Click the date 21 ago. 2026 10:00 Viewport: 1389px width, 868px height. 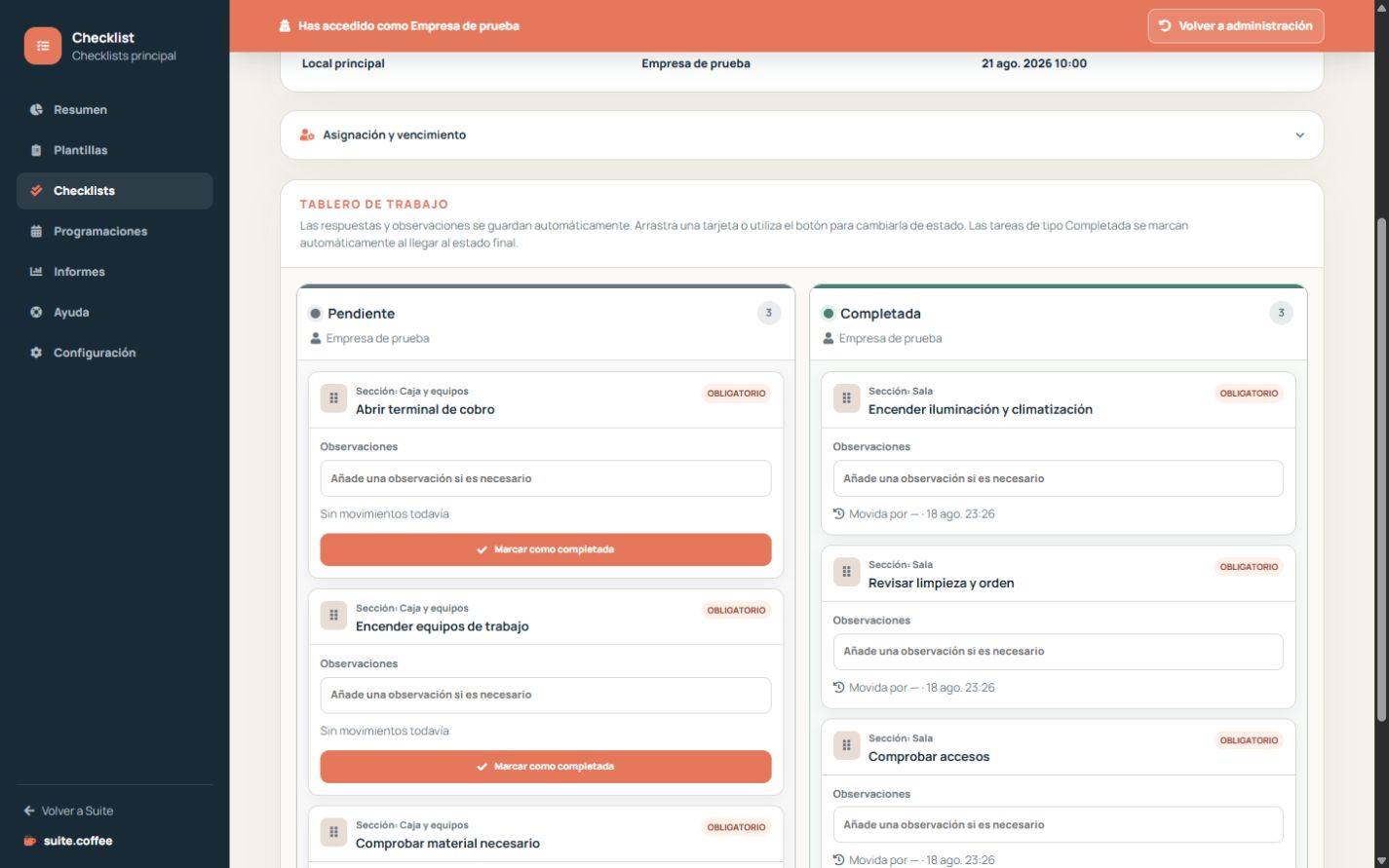(x=1033, y=63)
